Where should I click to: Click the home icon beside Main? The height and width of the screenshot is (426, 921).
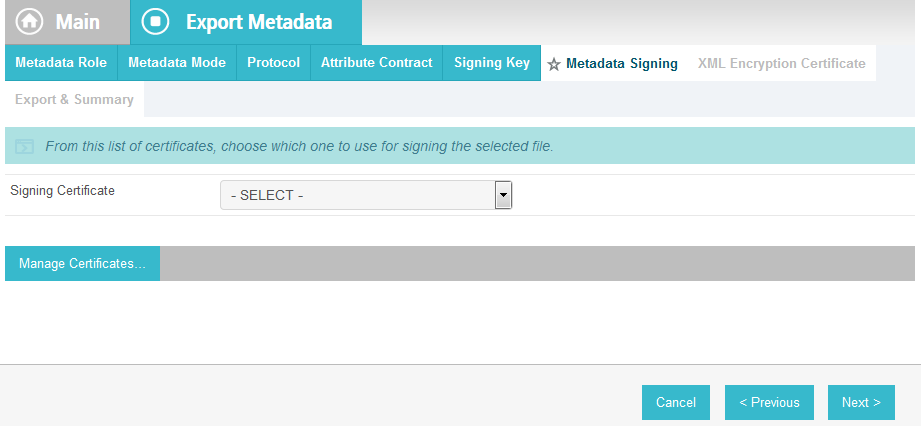(x=29, y=22)
